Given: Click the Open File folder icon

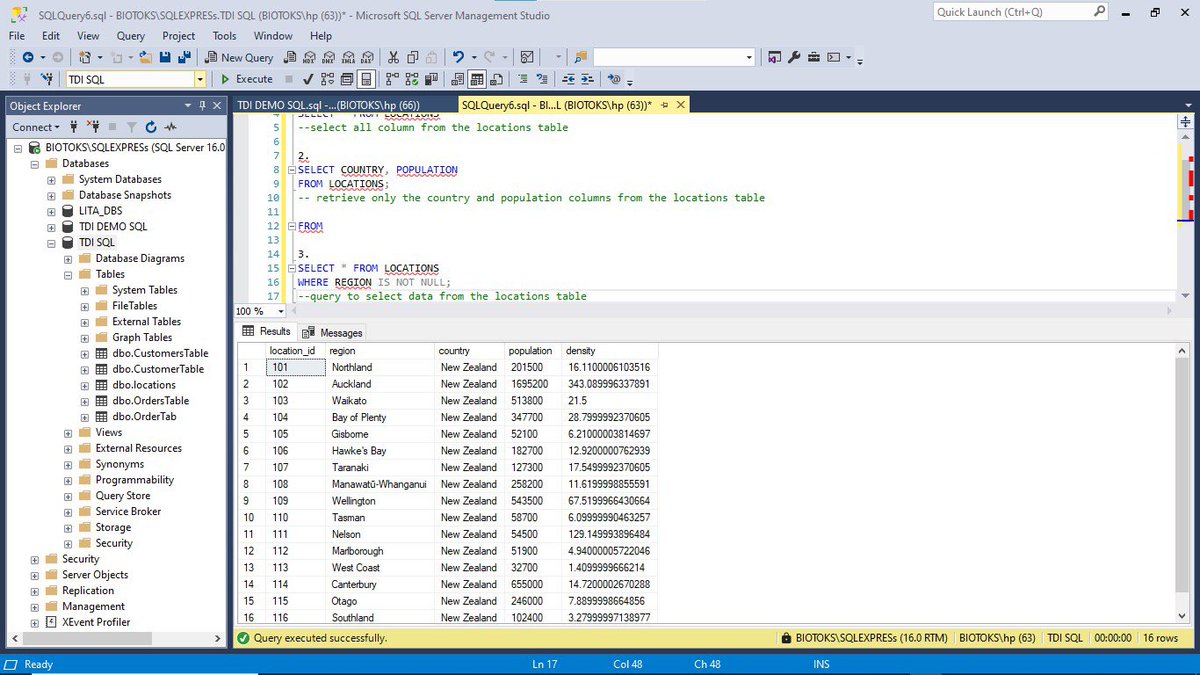Looking at the screenshot, I should coord(146,57).
